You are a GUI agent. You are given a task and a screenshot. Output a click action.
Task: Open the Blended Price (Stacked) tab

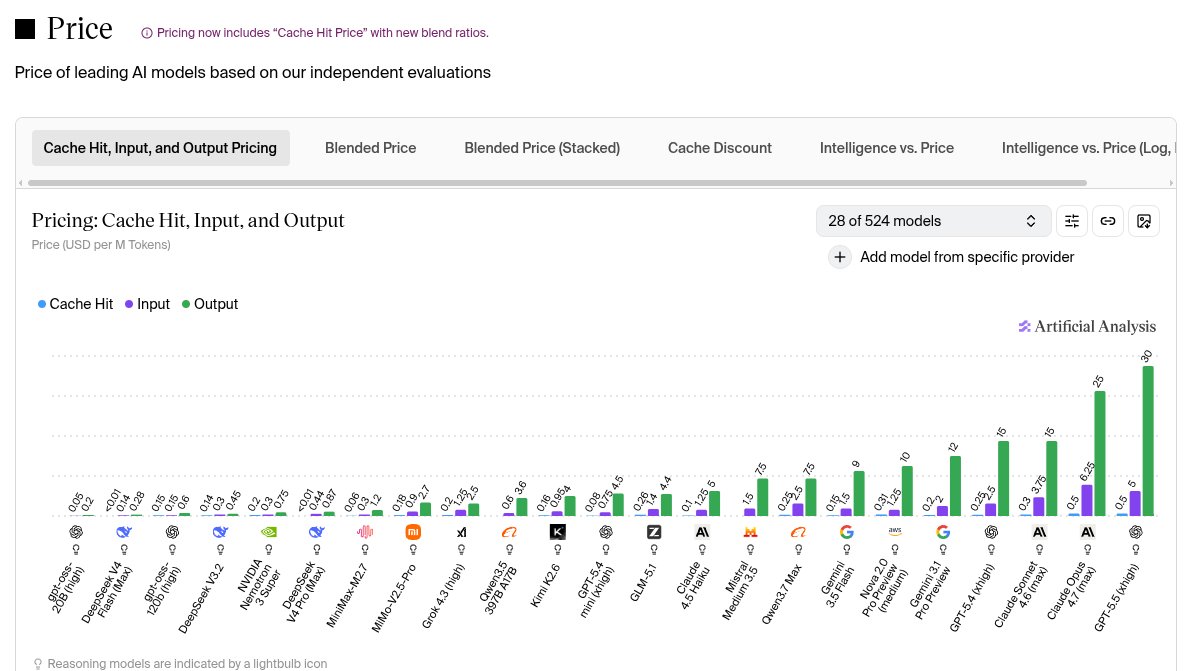pos(542,148)
